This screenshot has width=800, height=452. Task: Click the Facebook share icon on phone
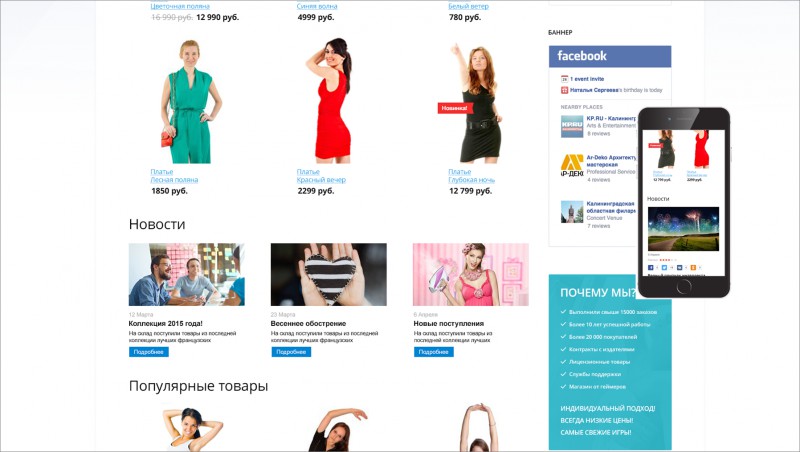tap(651, 267)
